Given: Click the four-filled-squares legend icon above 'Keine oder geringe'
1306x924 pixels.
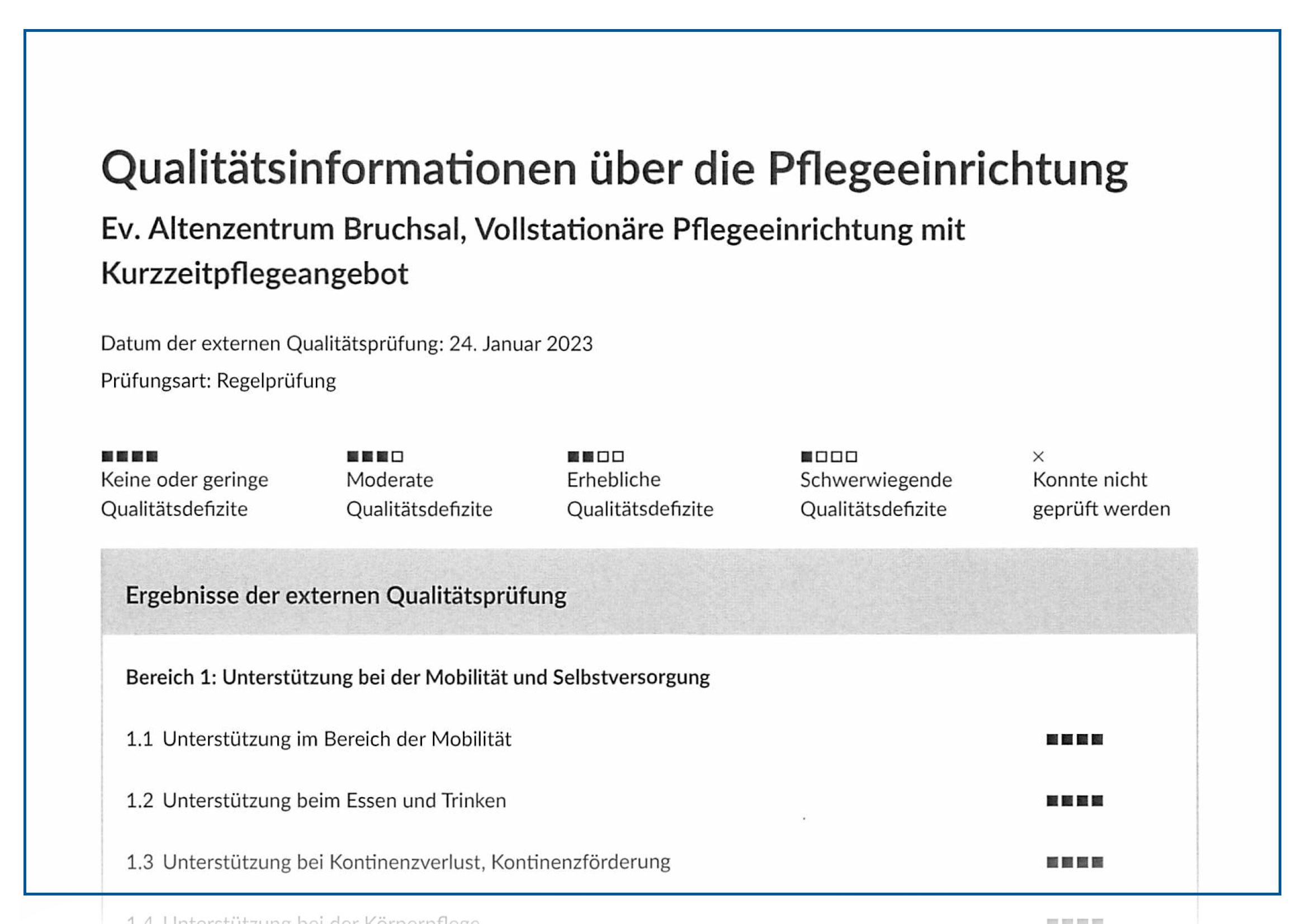Looking at the screenshot, I should click(x=130, y=456).
